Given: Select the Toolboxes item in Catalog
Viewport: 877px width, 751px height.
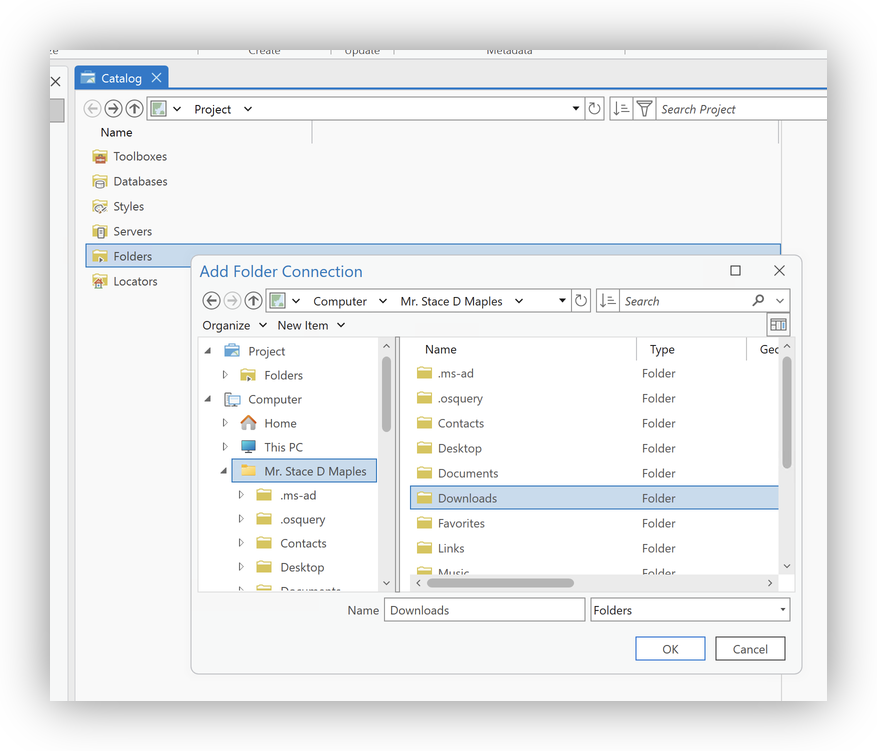Looking at the screenshot, I should pos(139,157).
